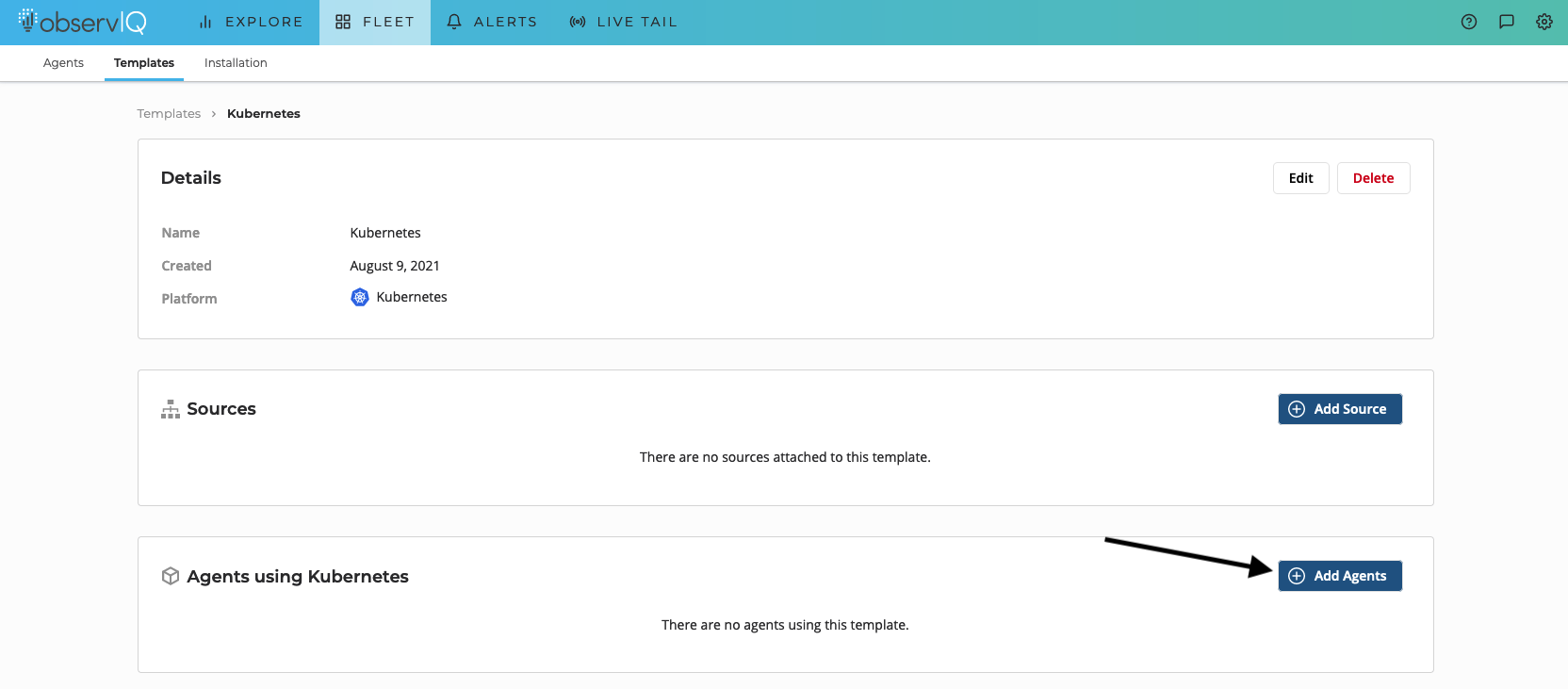
Task: Open the Alerts section
Action: 492,22
